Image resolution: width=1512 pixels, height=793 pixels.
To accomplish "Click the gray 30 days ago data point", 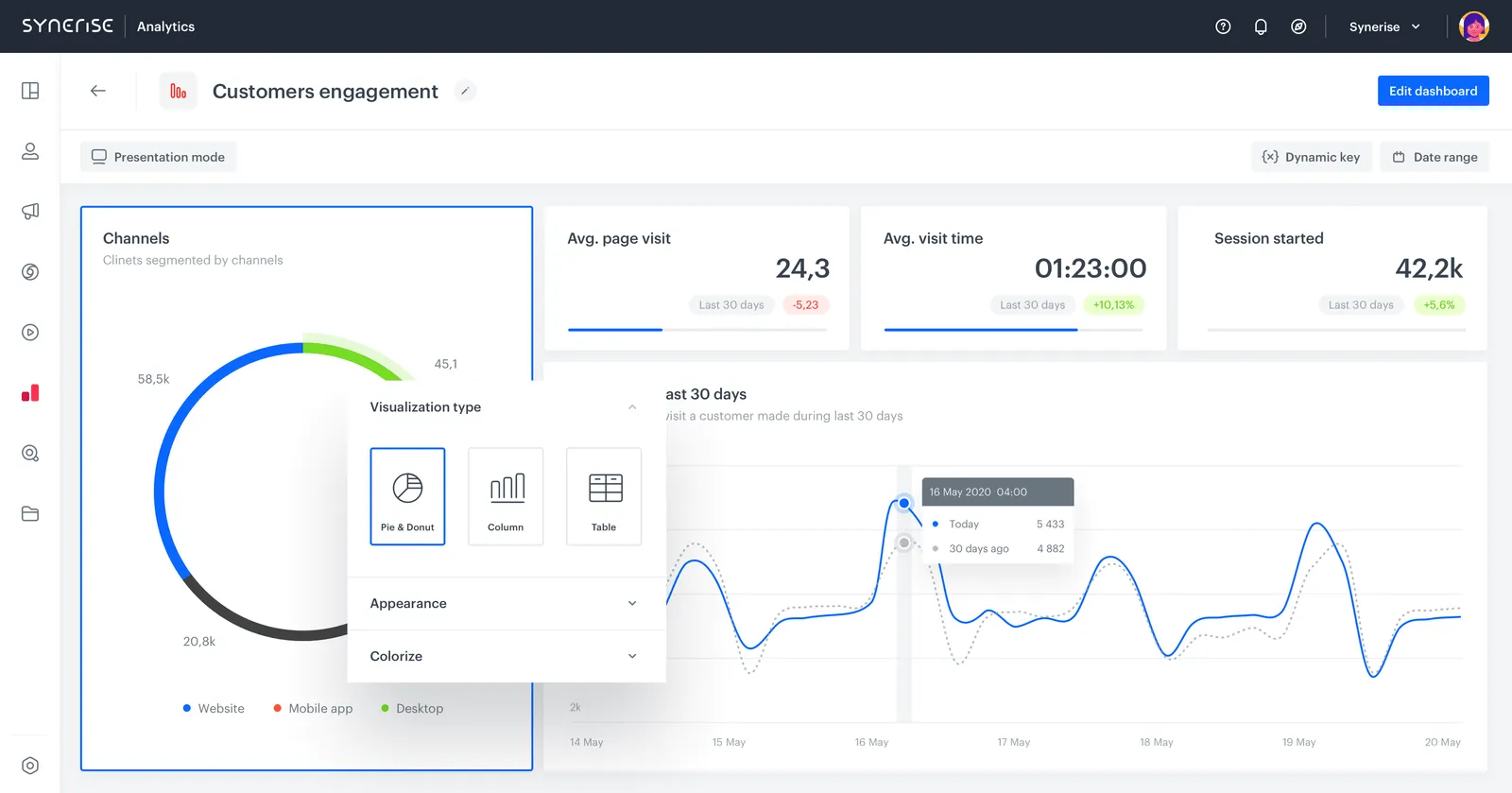I will click(904, 543).
